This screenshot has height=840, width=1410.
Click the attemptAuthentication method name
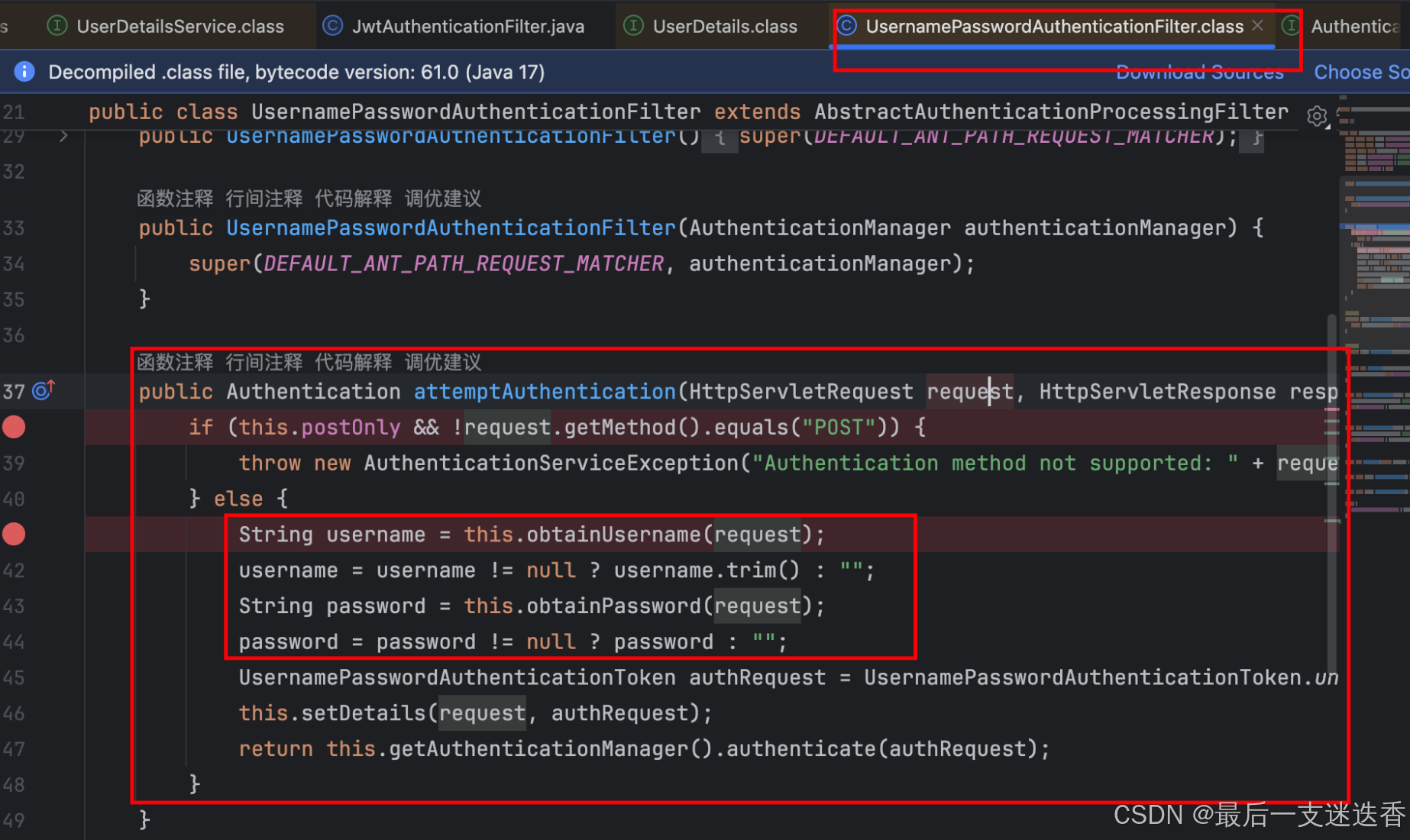point(545,392)
